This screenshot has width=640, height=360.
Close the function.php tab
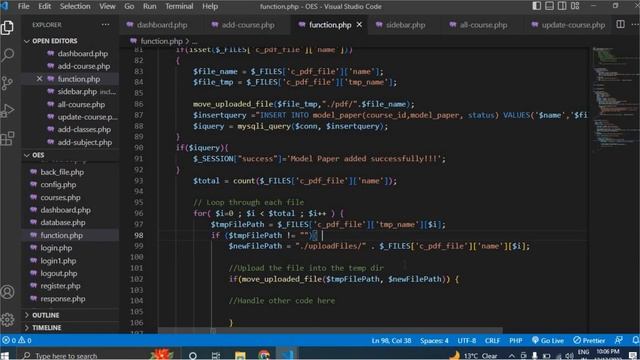[359, 25]
